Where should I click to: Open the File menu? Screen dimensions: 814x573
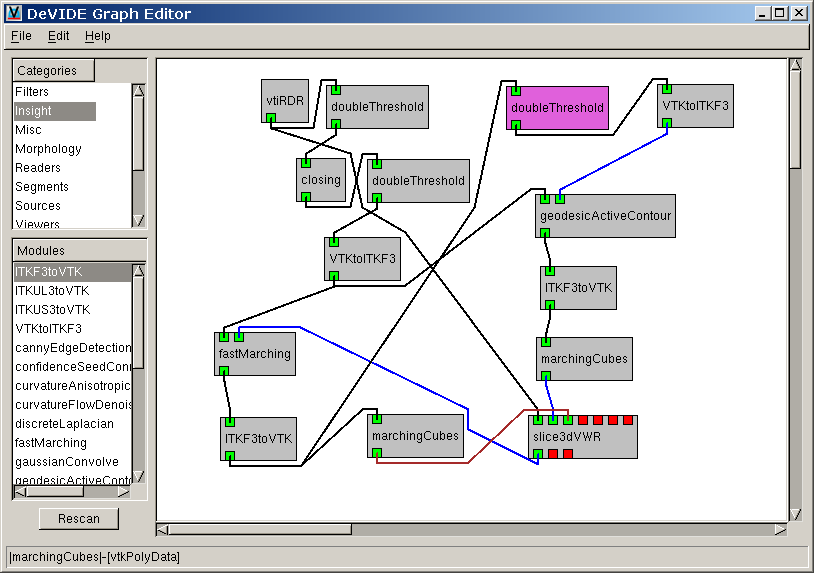click(x=21, y=36)
